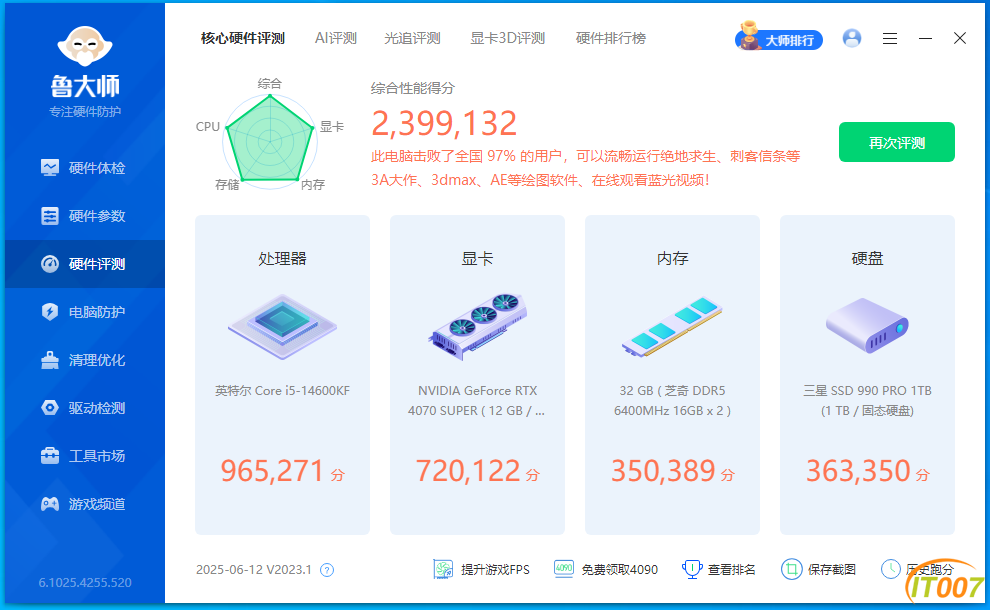Viewport: 990px width, 610px height.
Task: Close the 鲁大师 window
Action: click(x=960, y=39)
